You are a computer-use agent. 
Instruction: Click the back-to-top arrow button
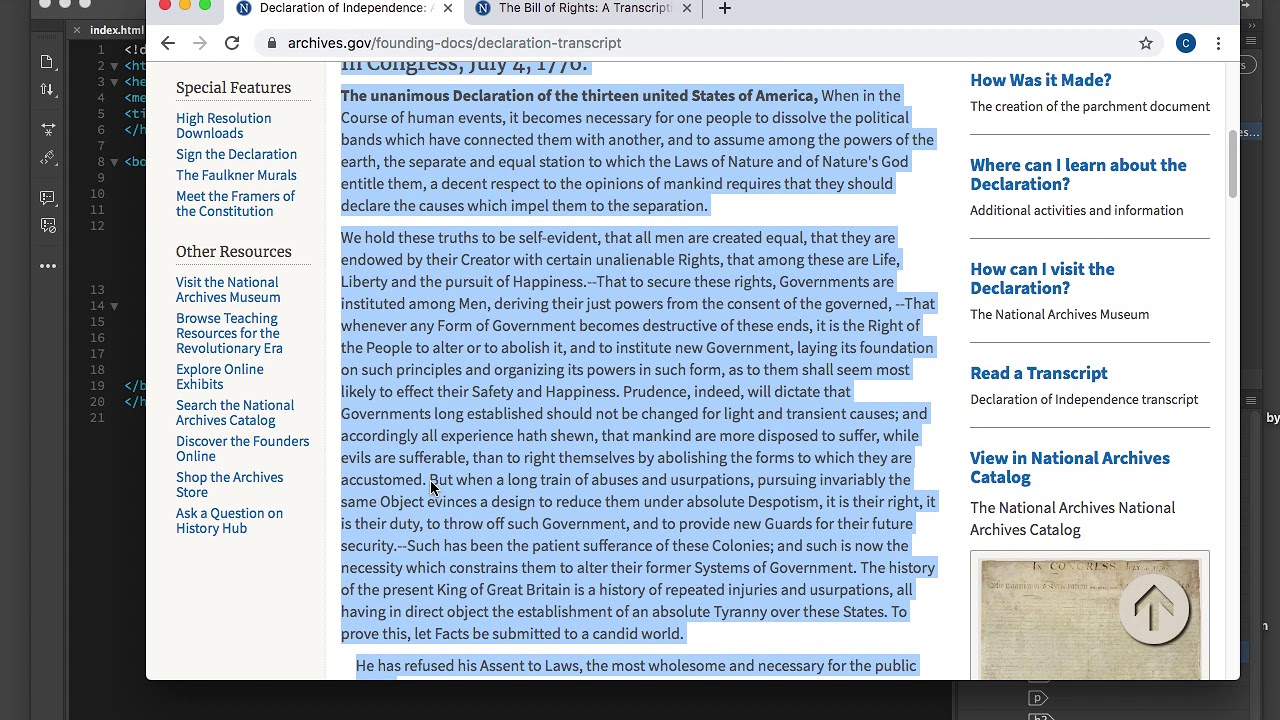[x=1153, y=609]
